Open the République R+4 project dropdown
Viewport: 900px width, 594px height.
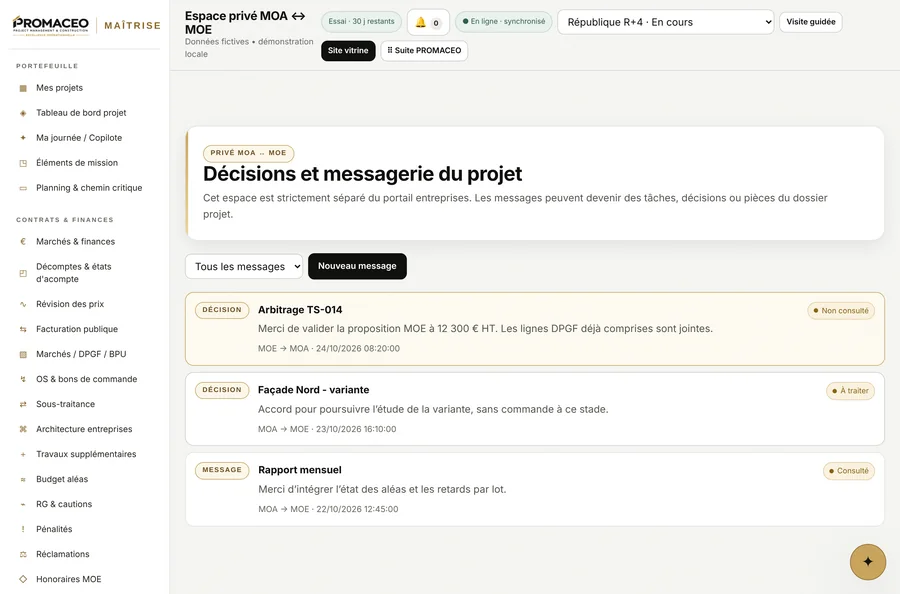click(665, 22)
